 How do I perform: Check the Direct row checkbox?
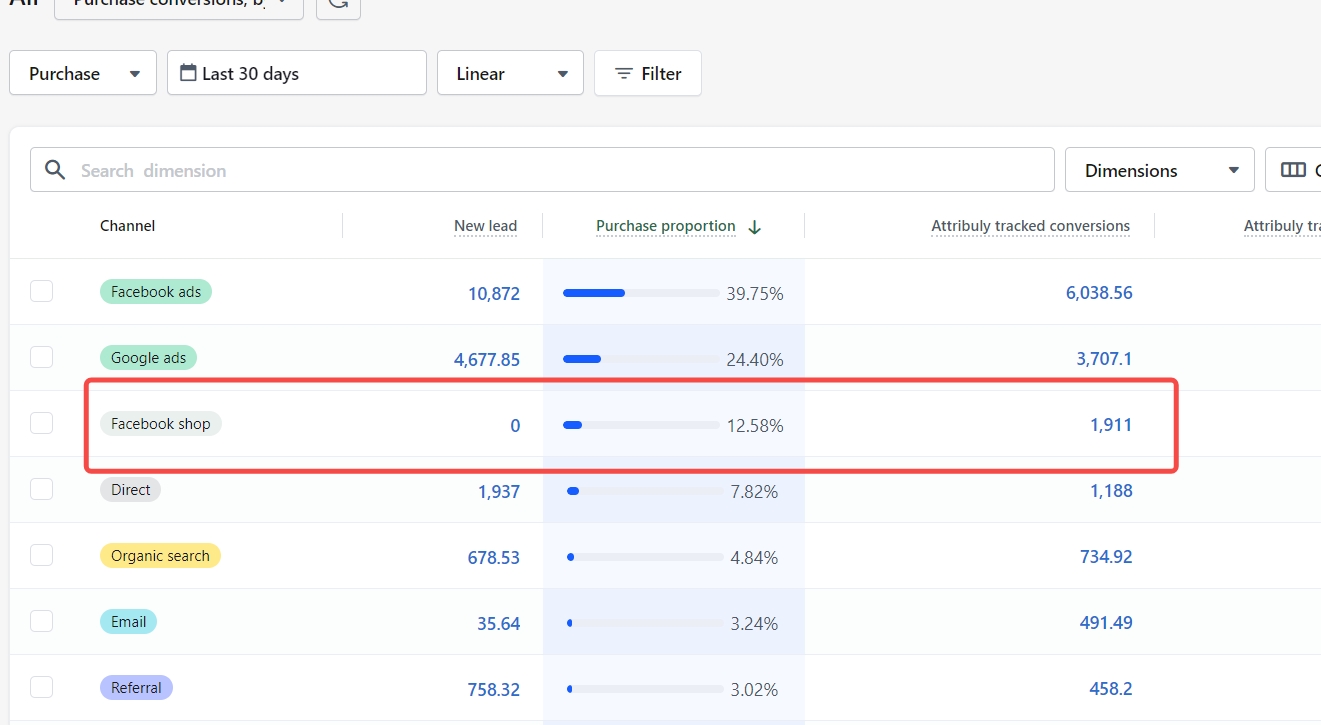41,489
